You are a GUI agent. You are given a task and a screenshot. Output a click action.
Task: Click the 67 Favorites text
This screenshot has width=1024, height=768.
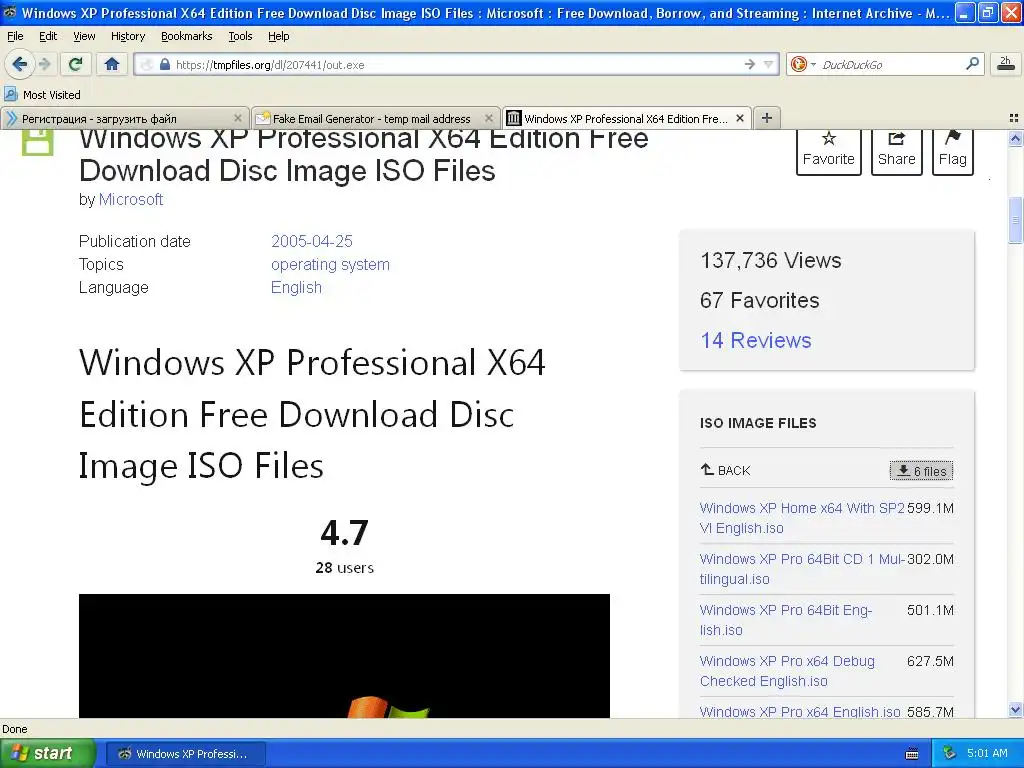(760, 300)
